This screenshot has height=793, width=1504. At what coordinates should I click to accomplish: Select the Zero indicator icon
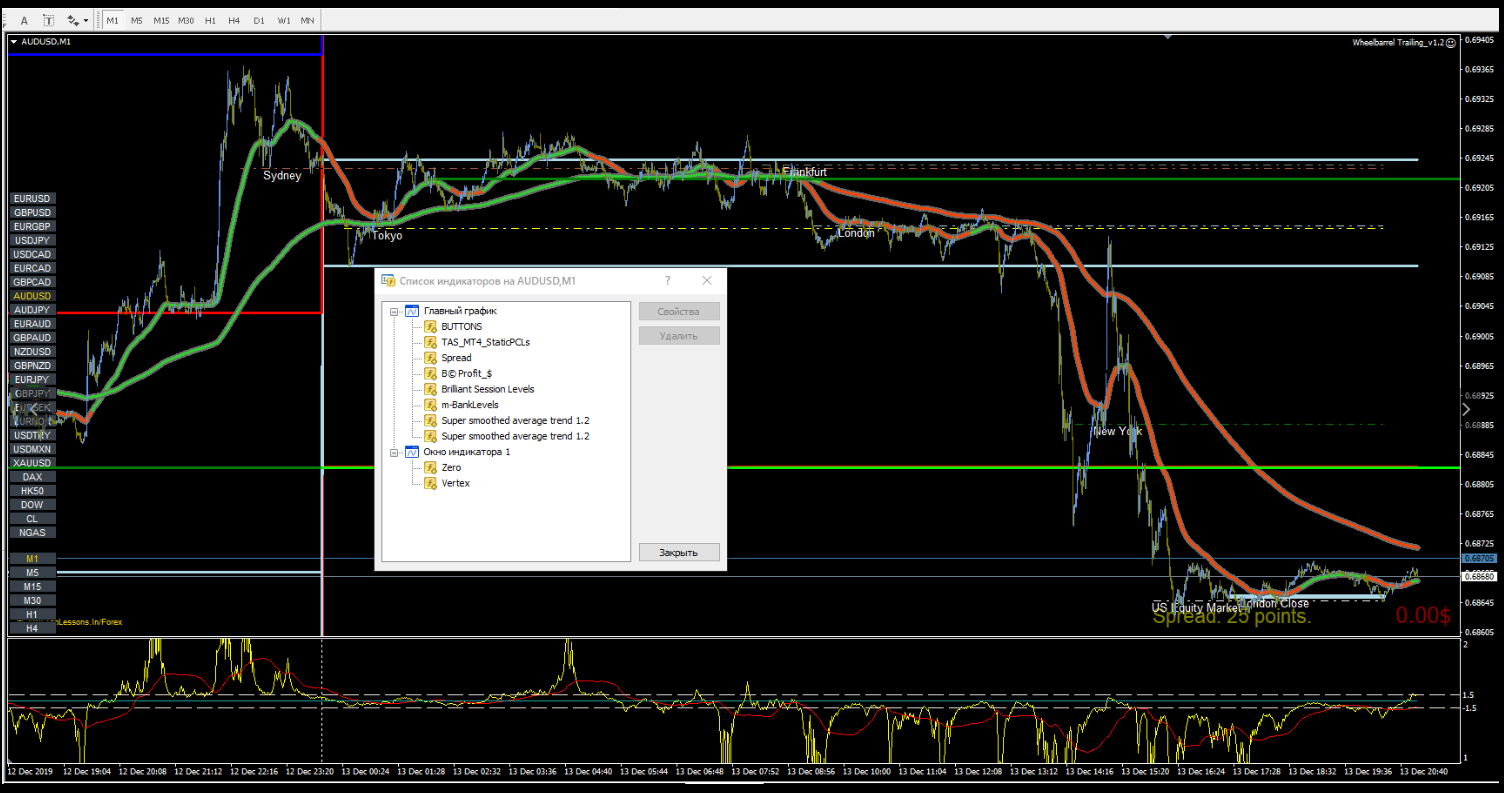click(431, 468)
